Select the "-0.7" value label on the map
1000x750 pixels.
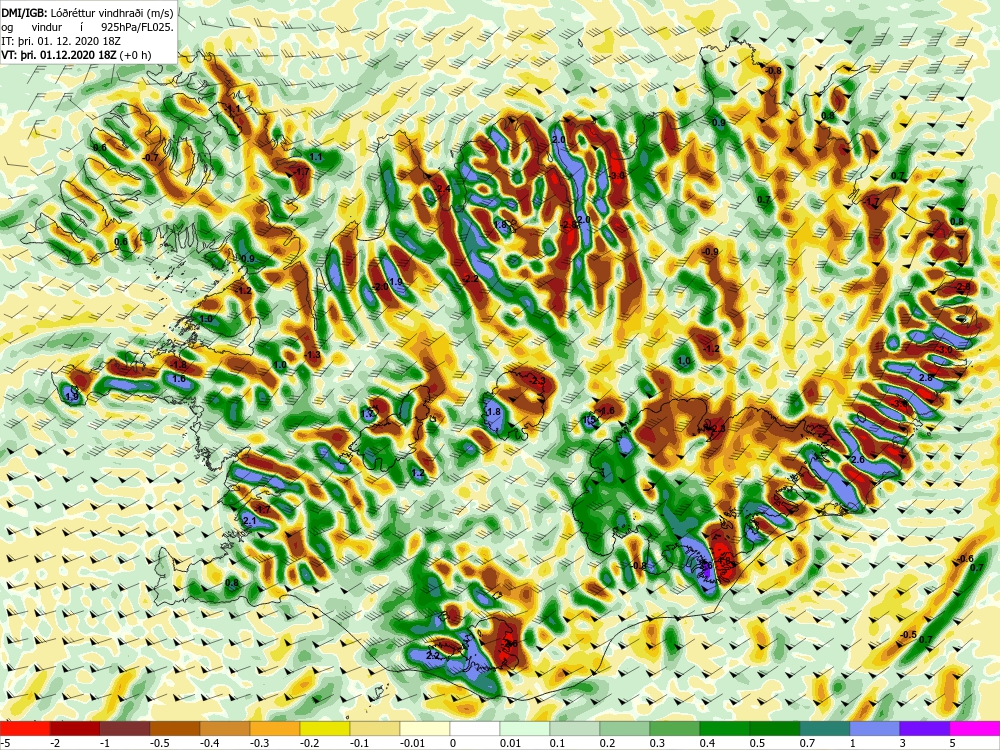click(151, 157)
